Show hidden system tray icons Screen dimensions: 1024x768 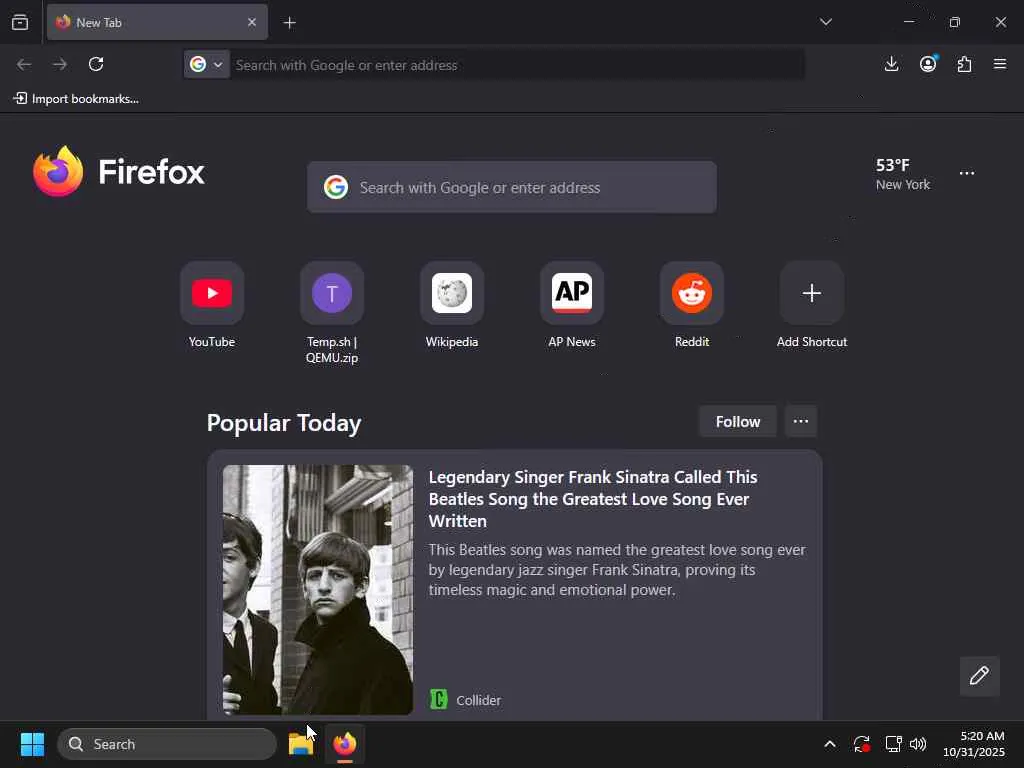[829, 744]
